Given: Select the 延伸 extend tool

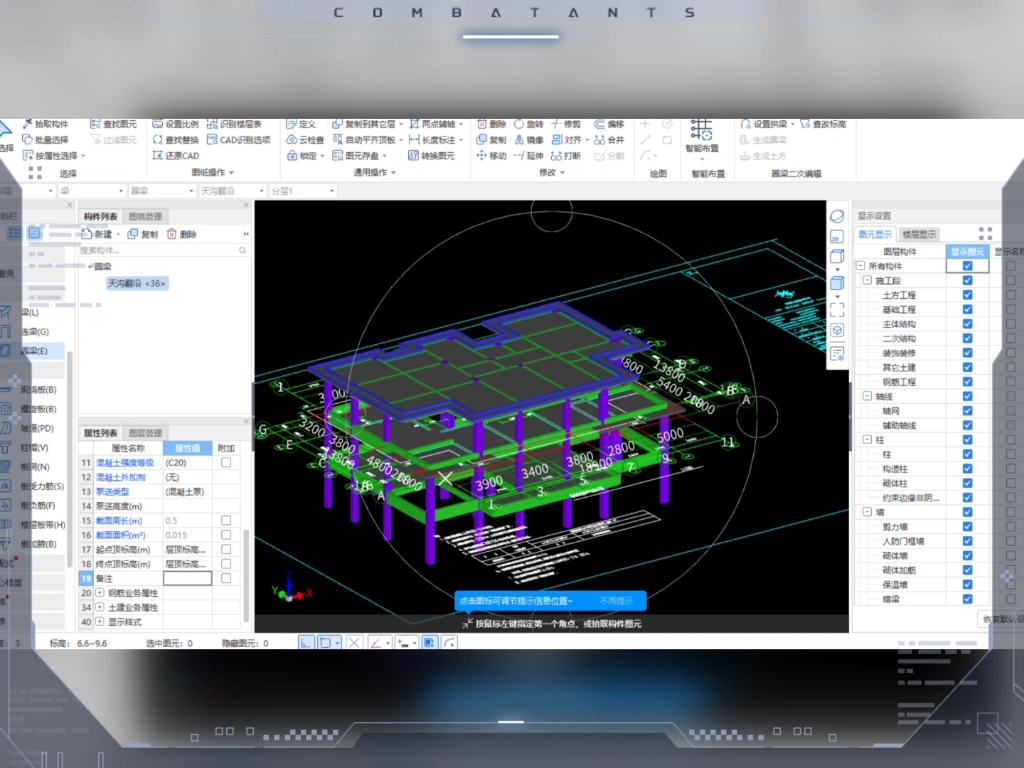Looking at the screenshot, I should (x=528, y=155).
